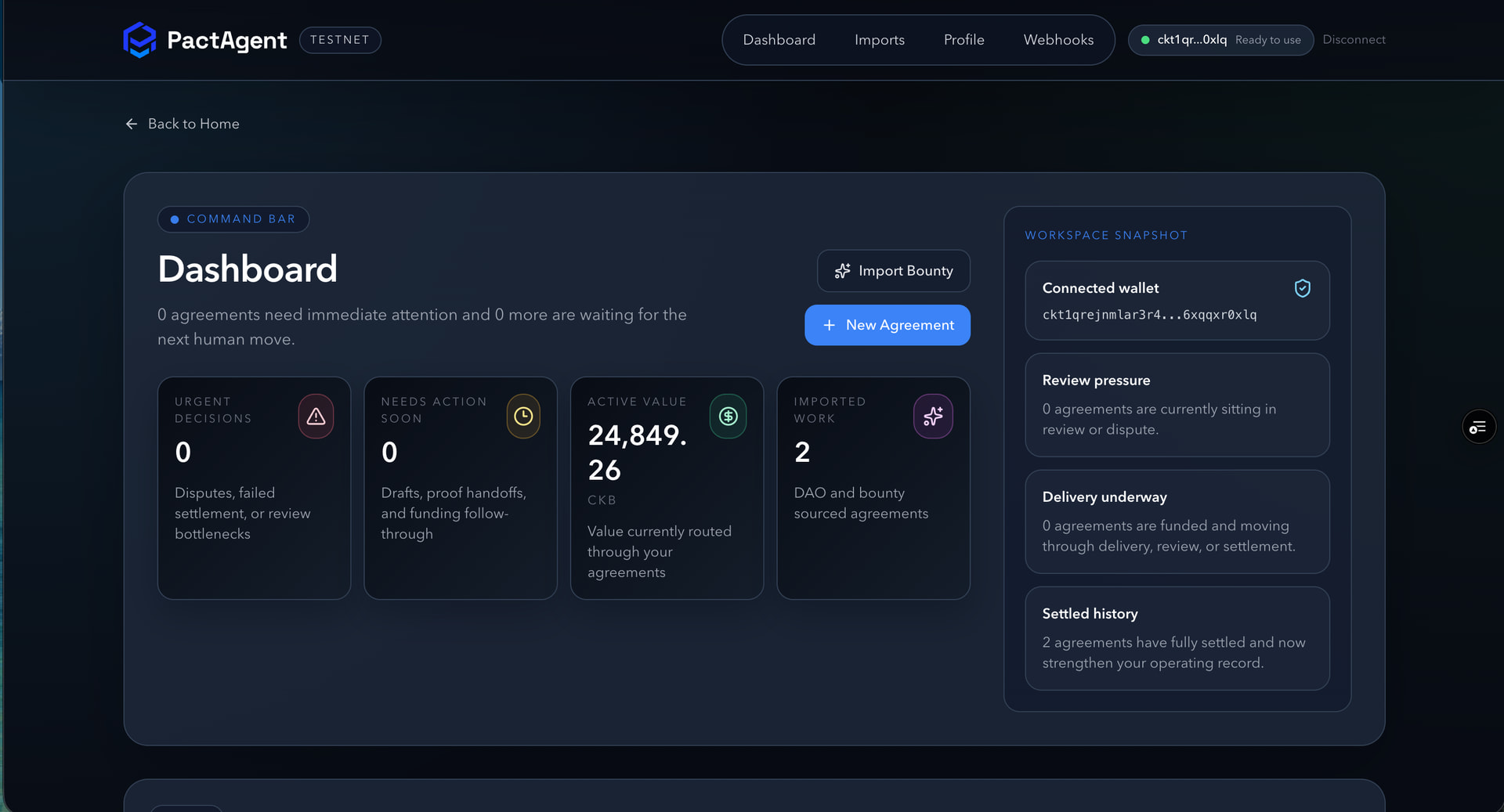Screen dimensions: 1504x812
Task: Click '0 agreements are currently sitting in review' text
Action: tap(1159, 420)
